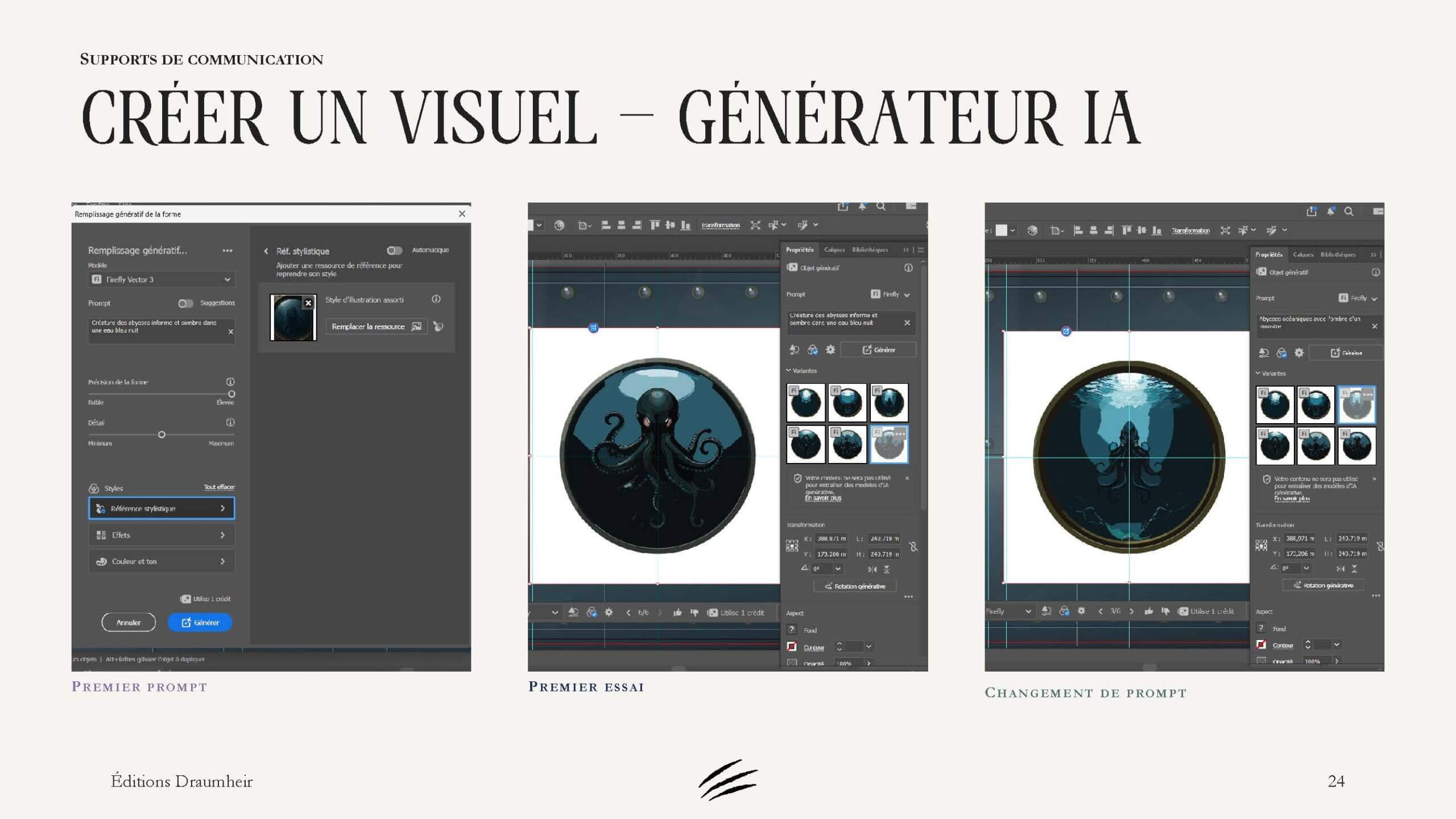Image resolution: width=1456 pixels, height=819 pixels.
Task: Collapse the Variantes section in Changement de prompt panel
Action: point(1258,373)
